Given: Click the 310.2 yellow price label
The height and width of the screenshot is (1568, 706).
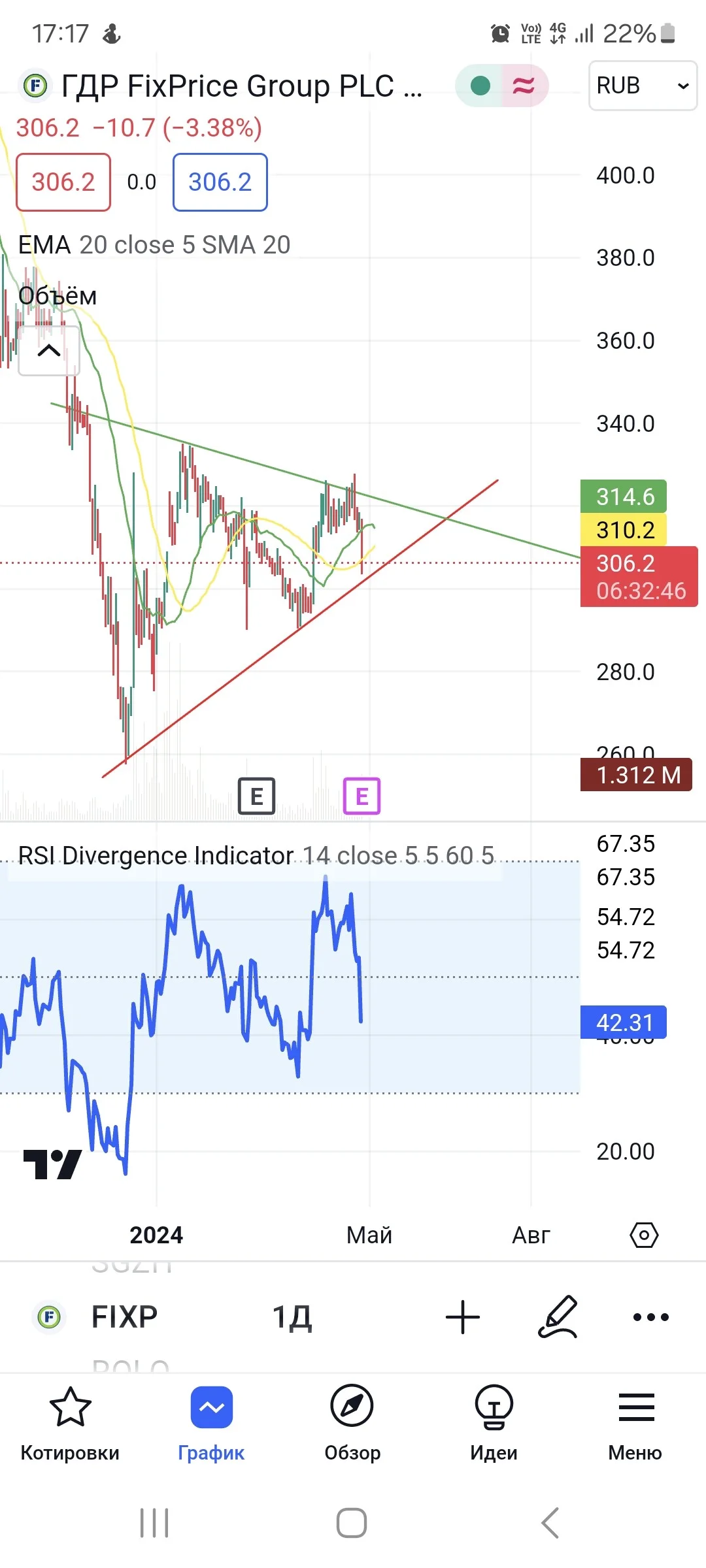Looking at the screenshot, I should [624, 530].
